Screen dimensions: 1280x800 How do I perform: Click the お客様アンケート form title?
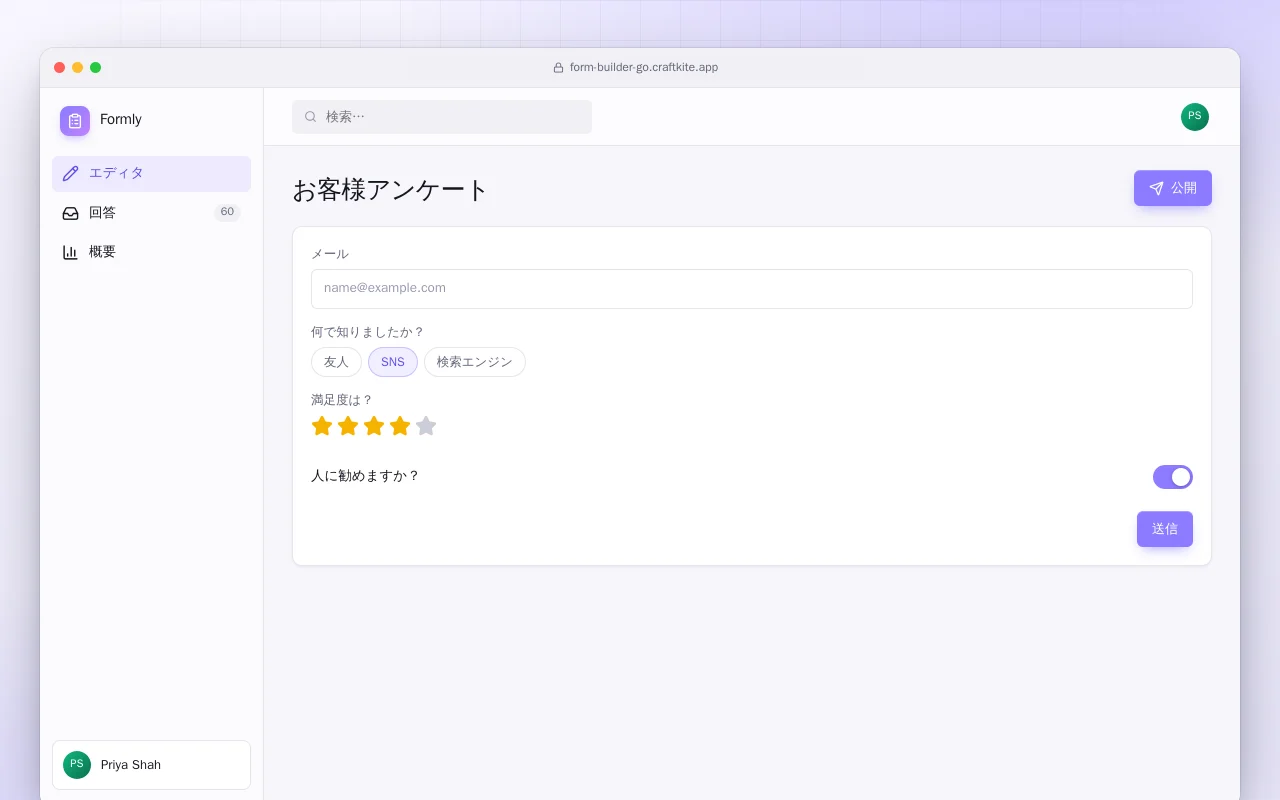coord(390,190)
